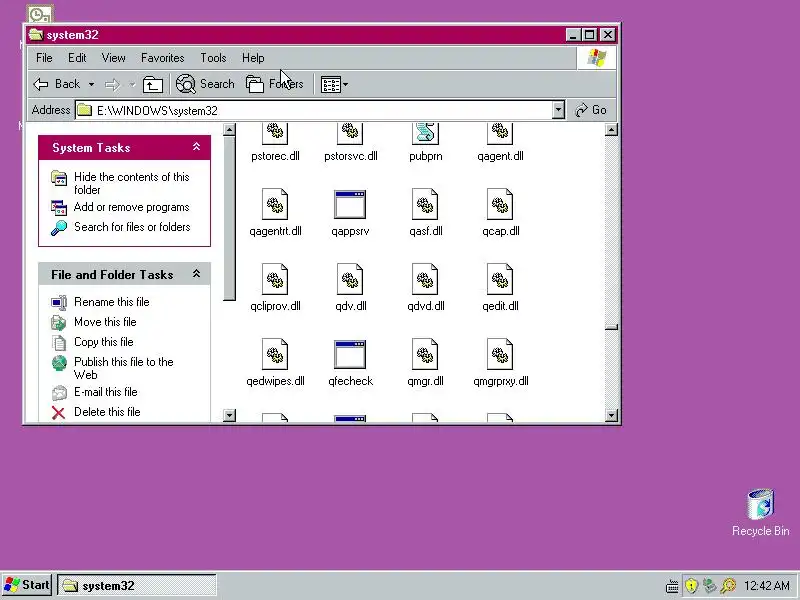Click the system32 title bar folder icon
This screenshot has width=800, height=600.
pyautogui.click(x=36, y=35)
